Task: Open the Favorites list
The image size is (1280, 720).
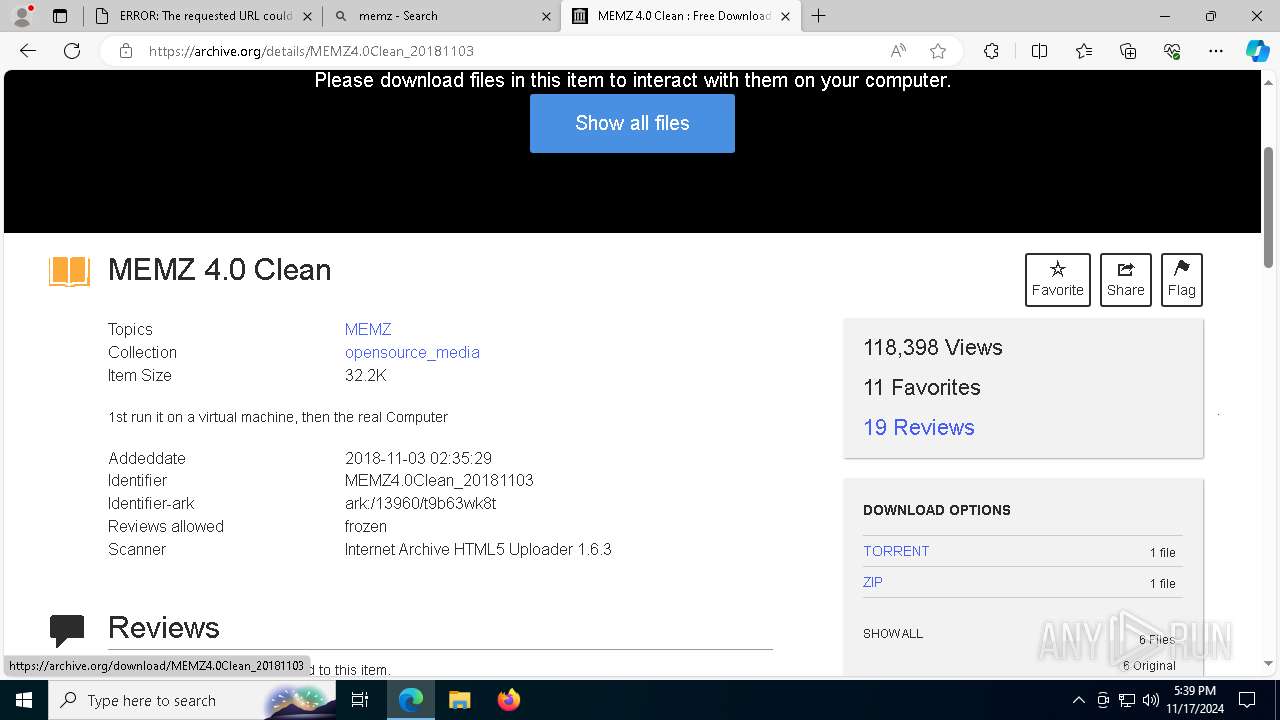Action: 1084,51
